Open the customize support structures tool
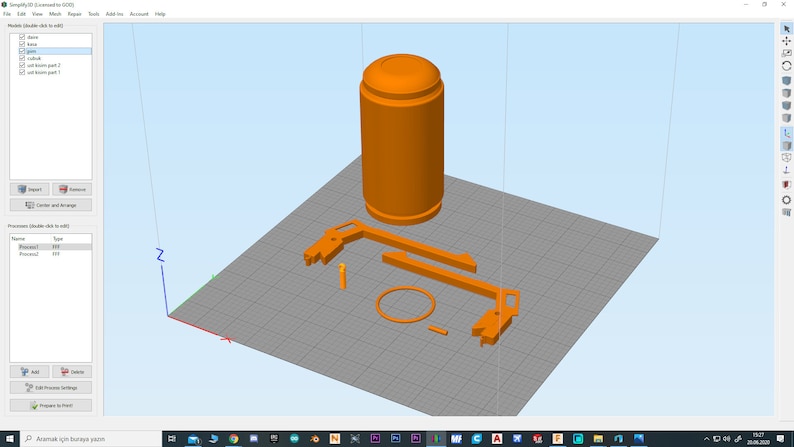This screenshot has height=447, width=794. [786, 213]
